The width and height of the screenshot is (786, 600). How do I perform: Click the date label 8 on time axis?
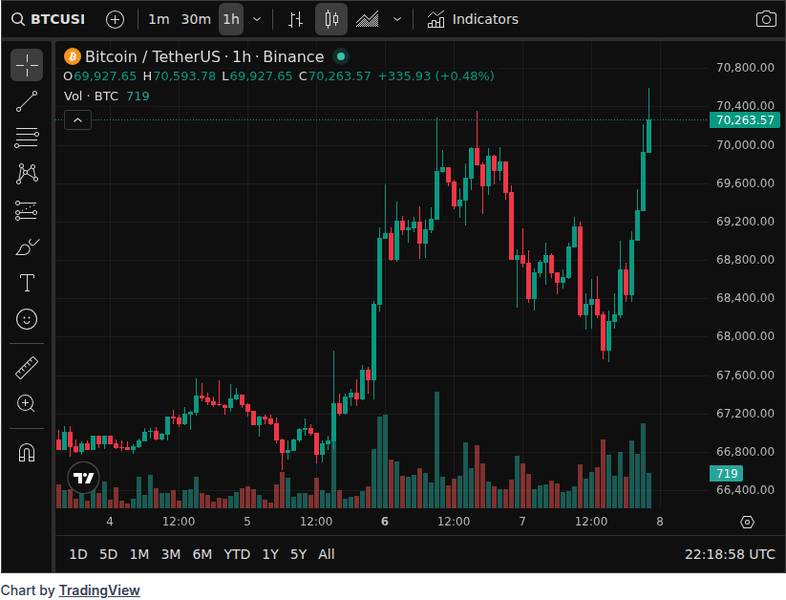point(660,521)
